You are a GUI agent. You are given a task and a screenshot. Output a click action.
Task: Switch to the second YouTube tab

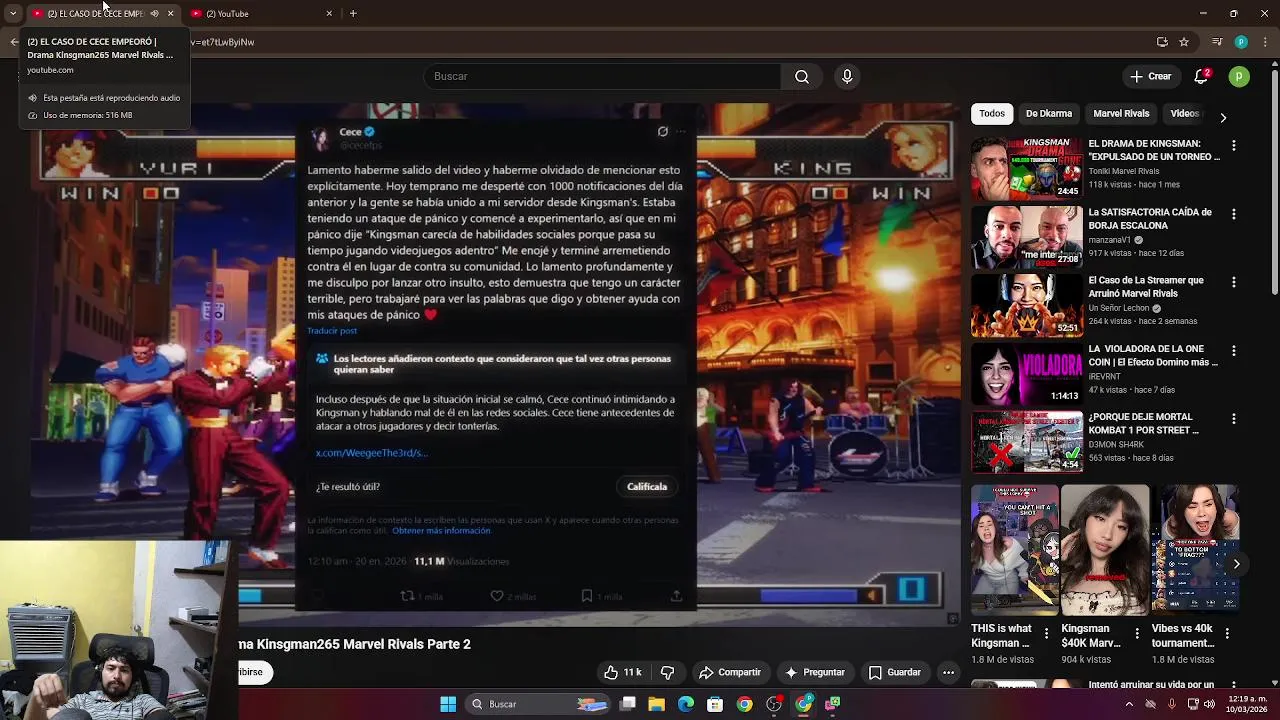point(258,13)
